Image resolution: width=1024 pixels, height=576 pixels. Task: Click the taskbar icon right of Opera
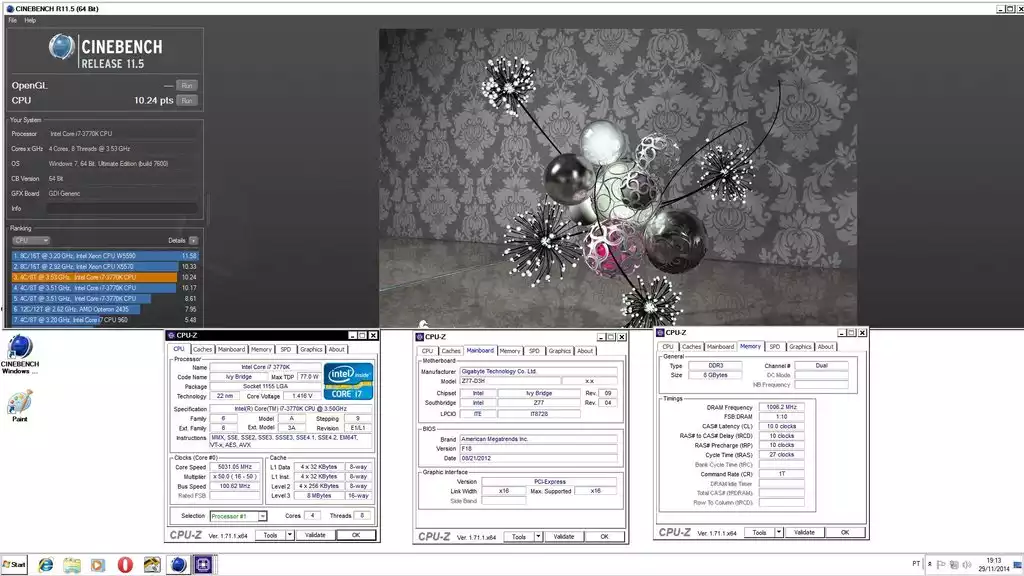point(152,564)
